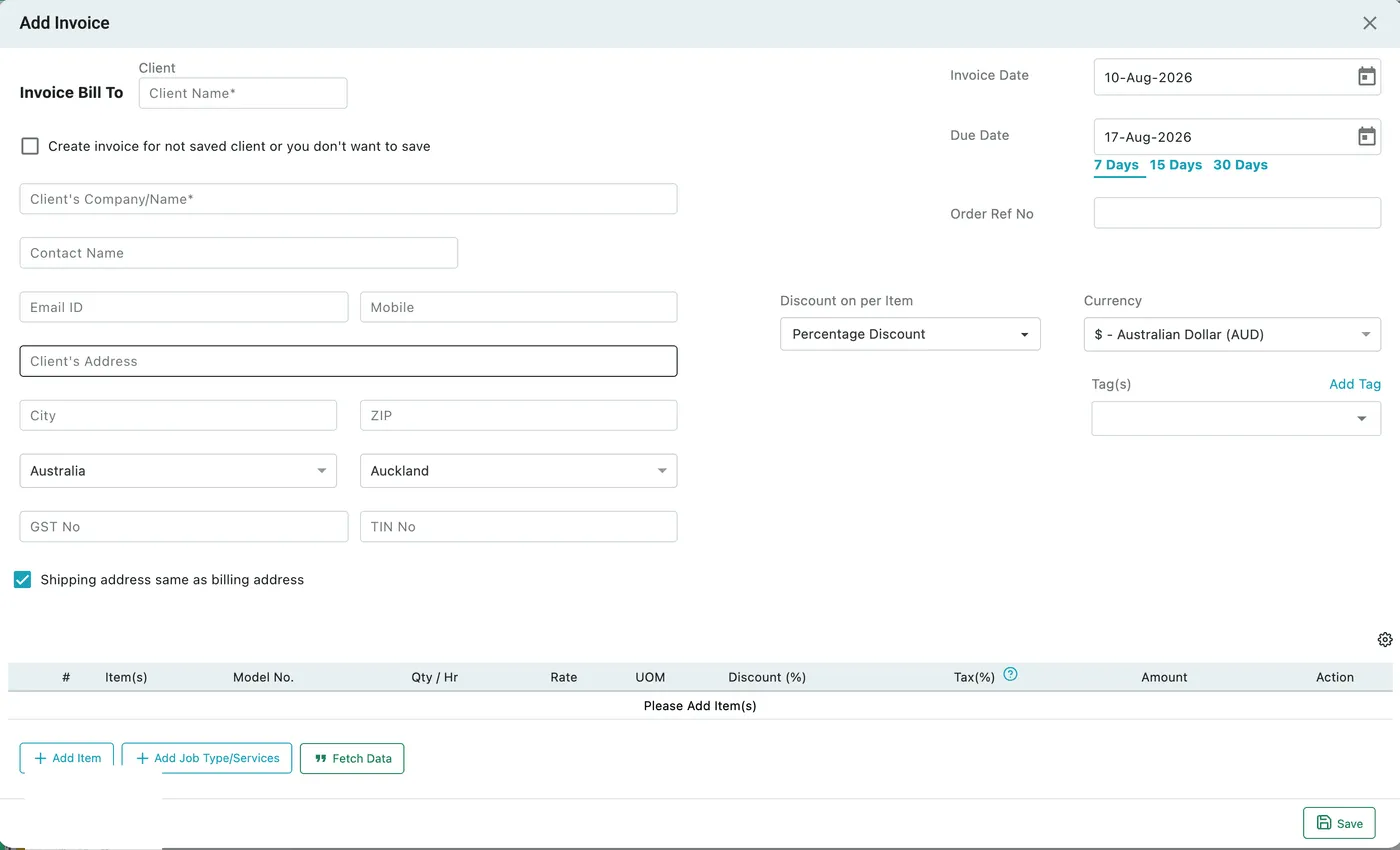The height and width of the screenshot is (850, 1400).
Task: Focus the Client's Address field
Action: coord(348,361)
